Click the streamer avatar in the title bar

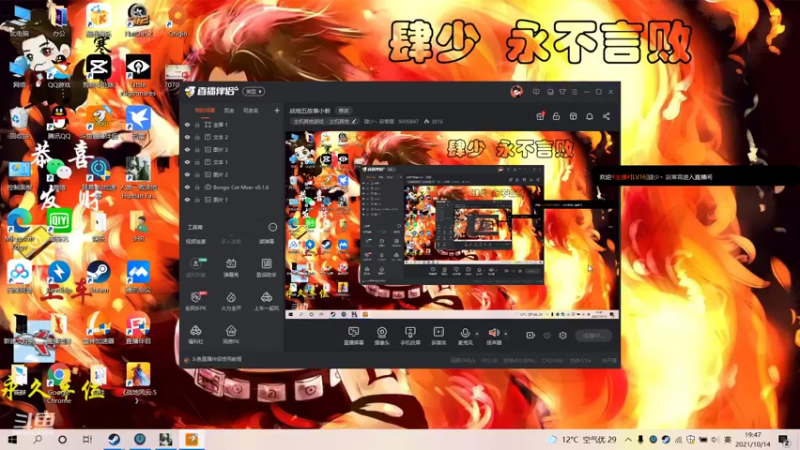coord(516,91)
